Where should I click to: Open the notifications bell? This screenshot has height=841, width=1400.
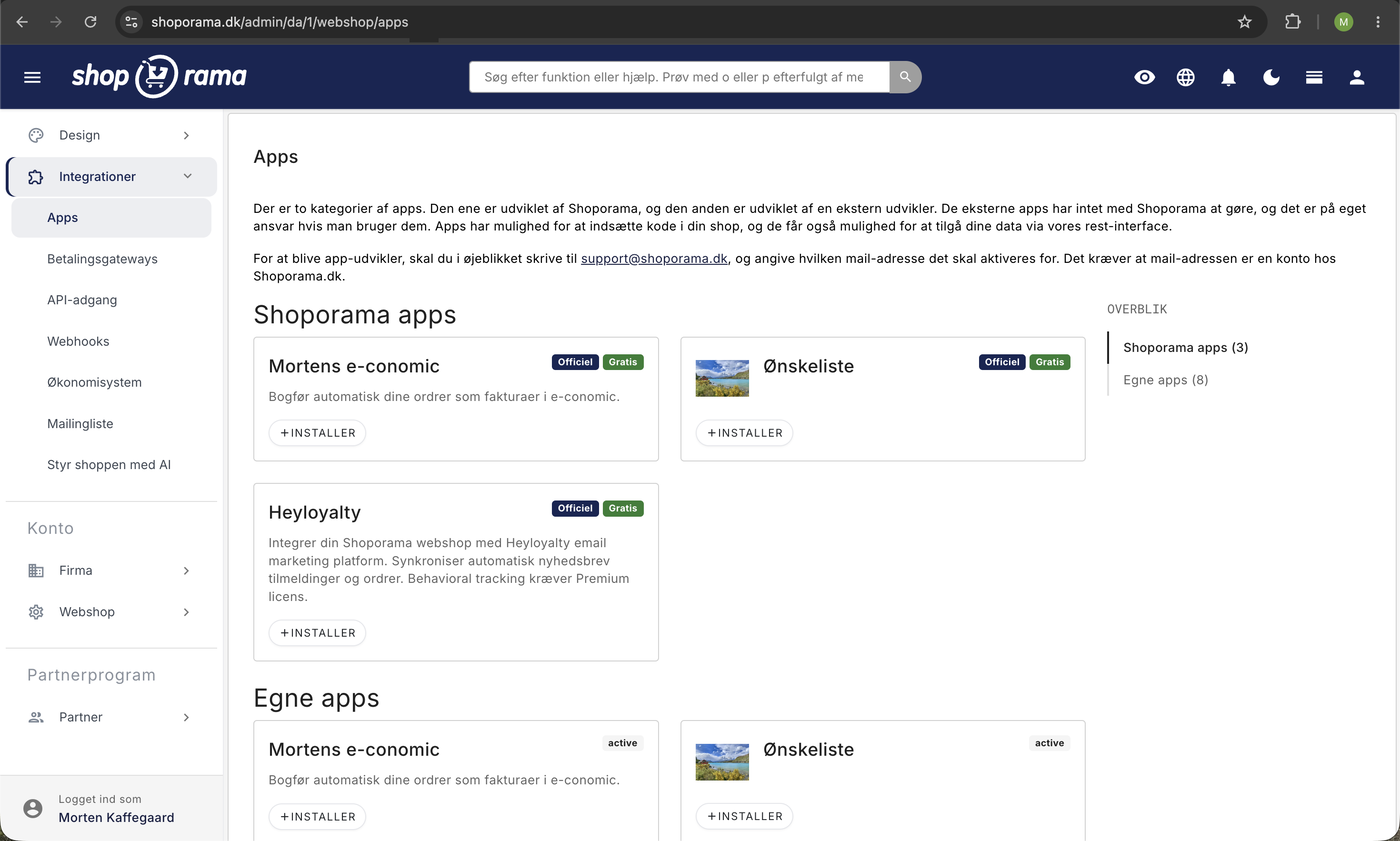pos(1229,77)
